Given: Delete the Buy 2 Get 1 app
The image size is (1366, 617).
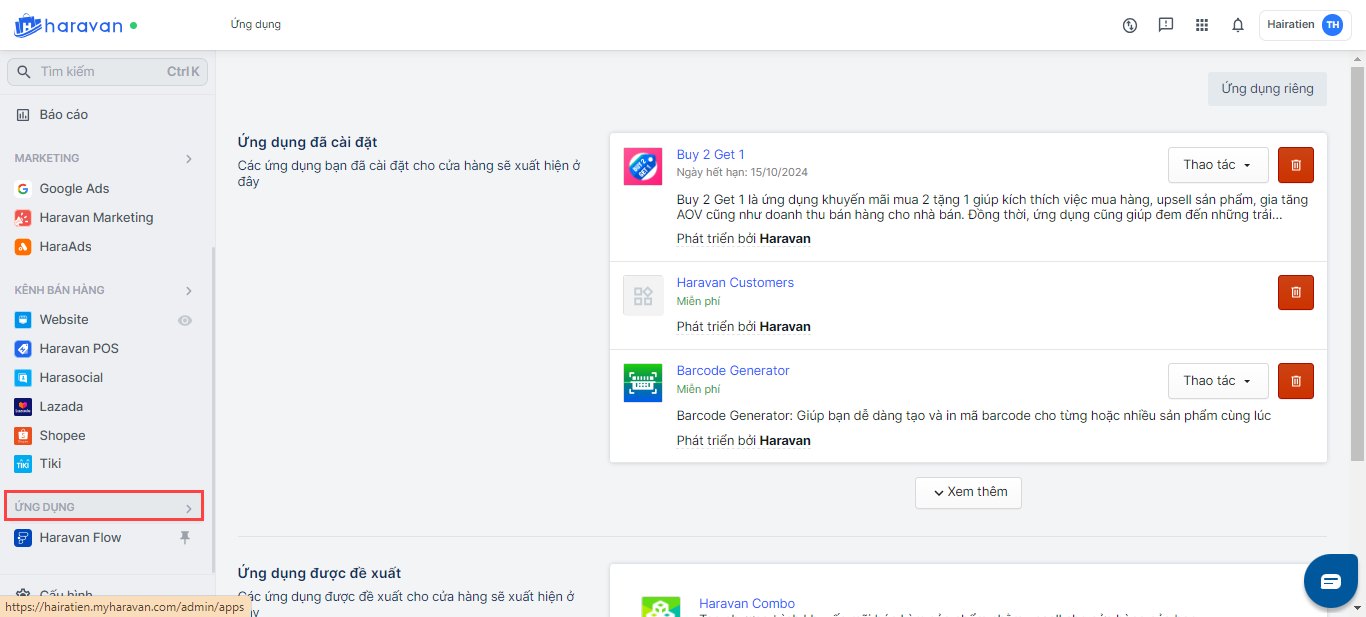Looking at the screenshot, I should 1296,165.
